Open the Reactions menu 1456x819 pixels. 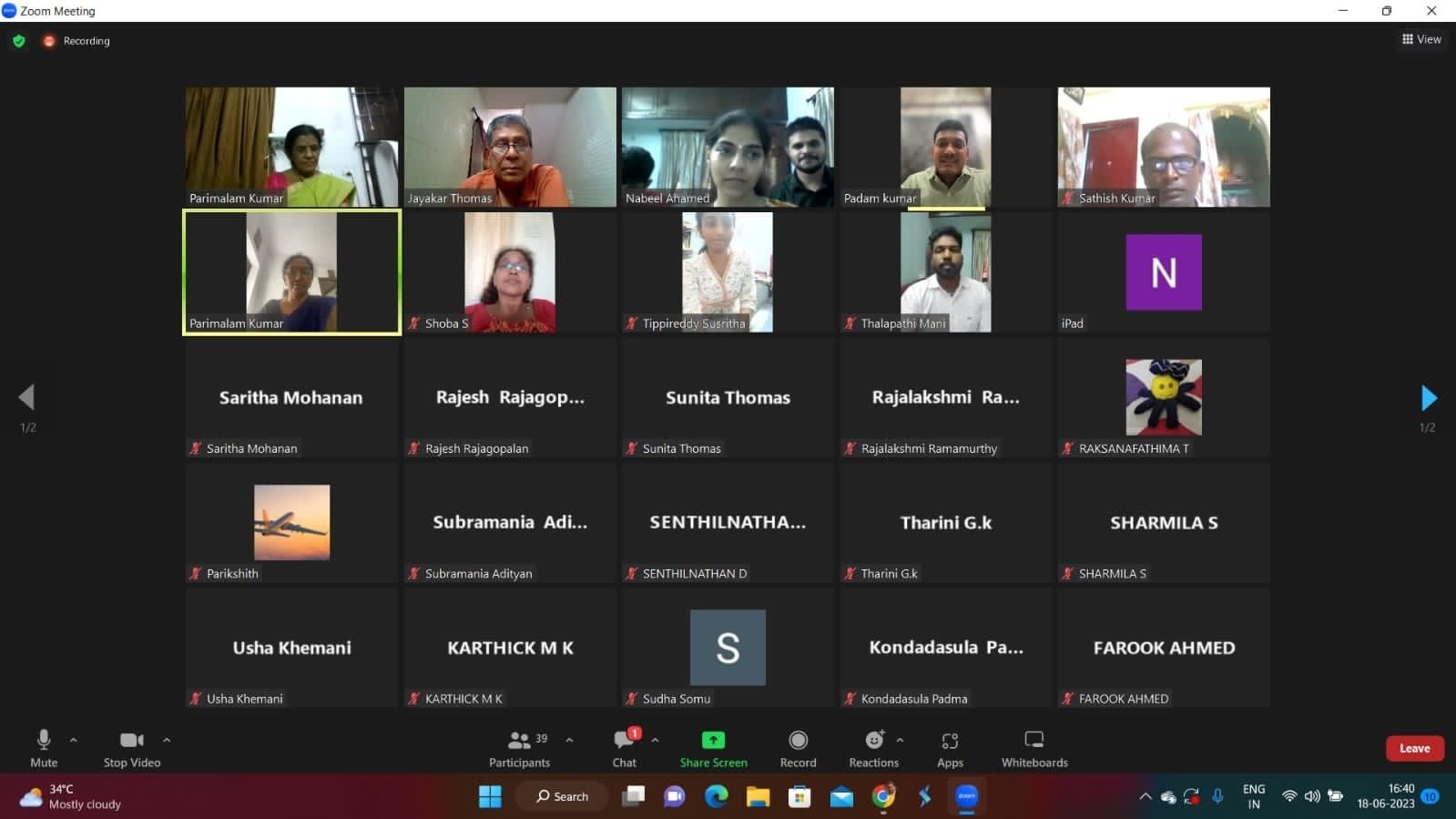pos(874,748)
